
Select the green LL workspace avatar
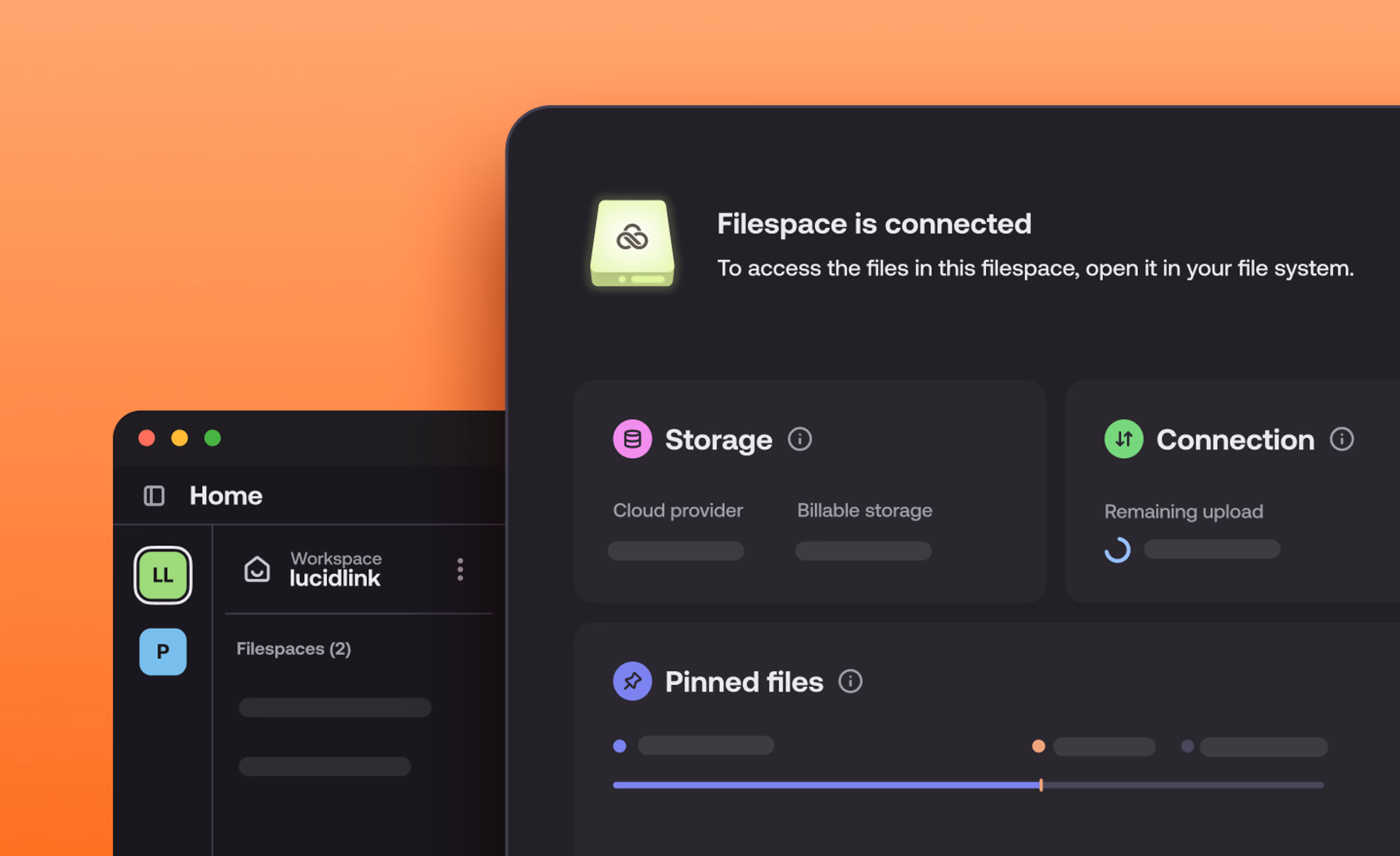(163, 575)
